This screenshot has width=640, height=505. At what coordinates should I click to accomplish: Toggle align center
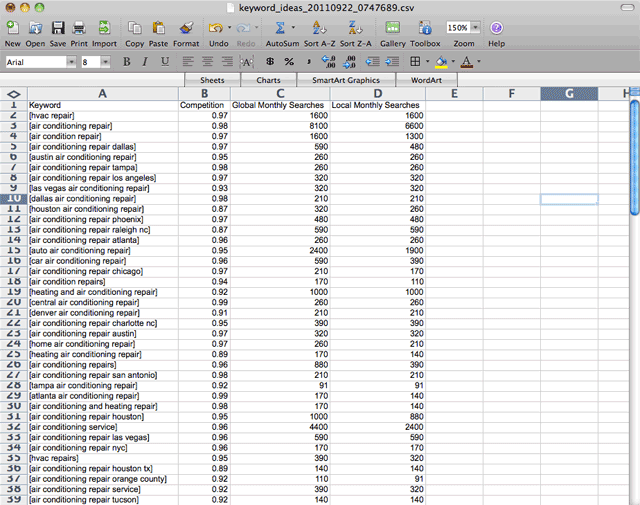point(207,62)
